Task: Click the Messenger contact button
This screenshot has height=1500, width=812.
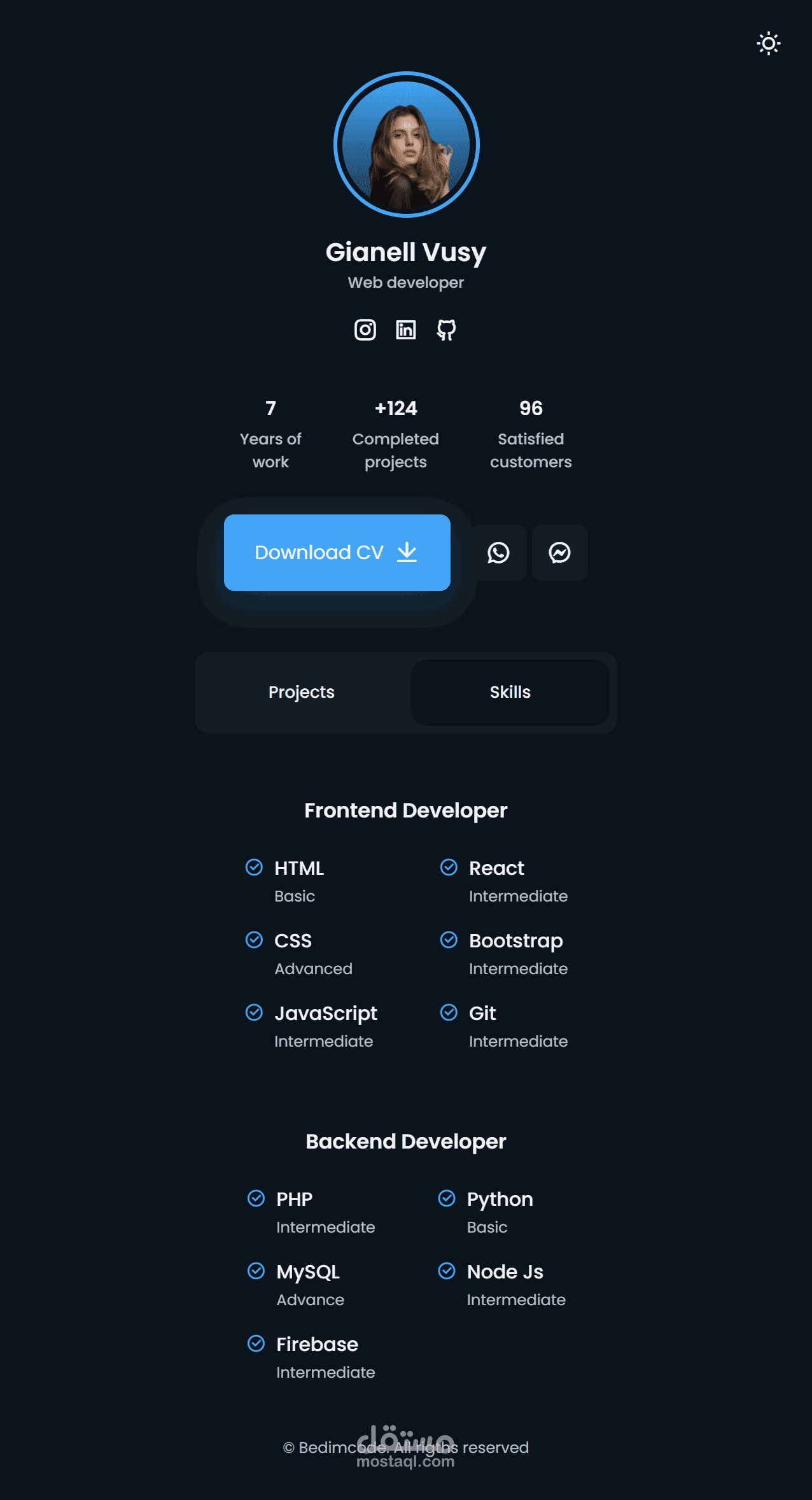Action: (559, 553)
